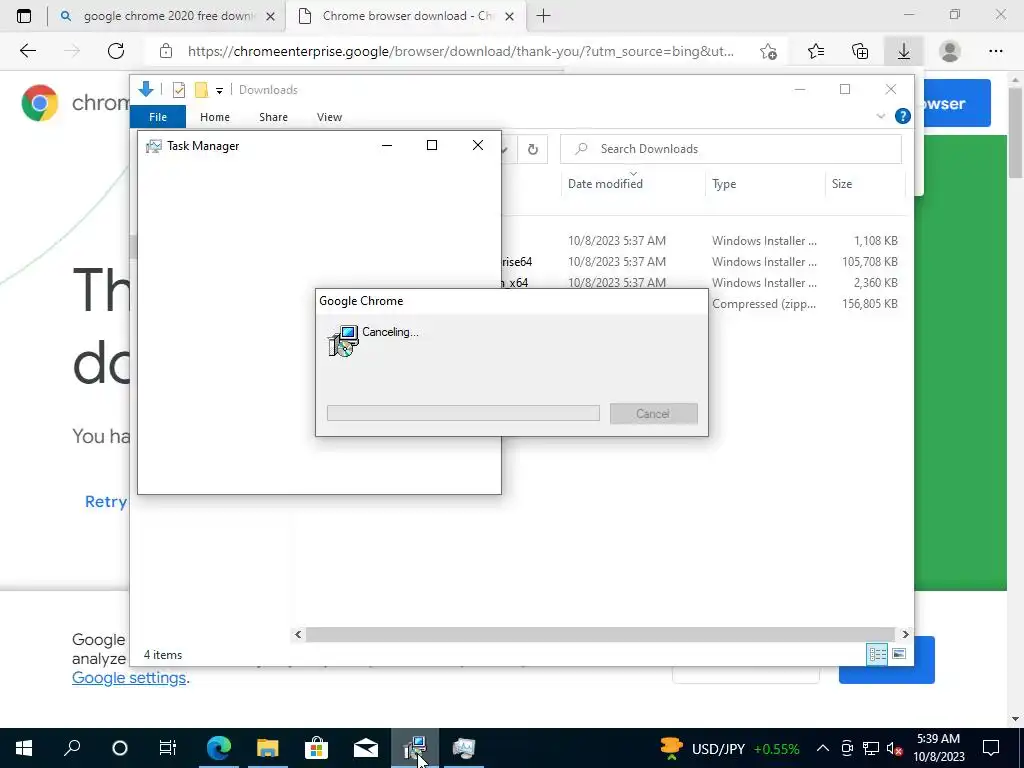Image resolution: width=1024 pixels, height=768 pixels.
Task: Open Edge Settings and more menu
Action: pos(995,51)
